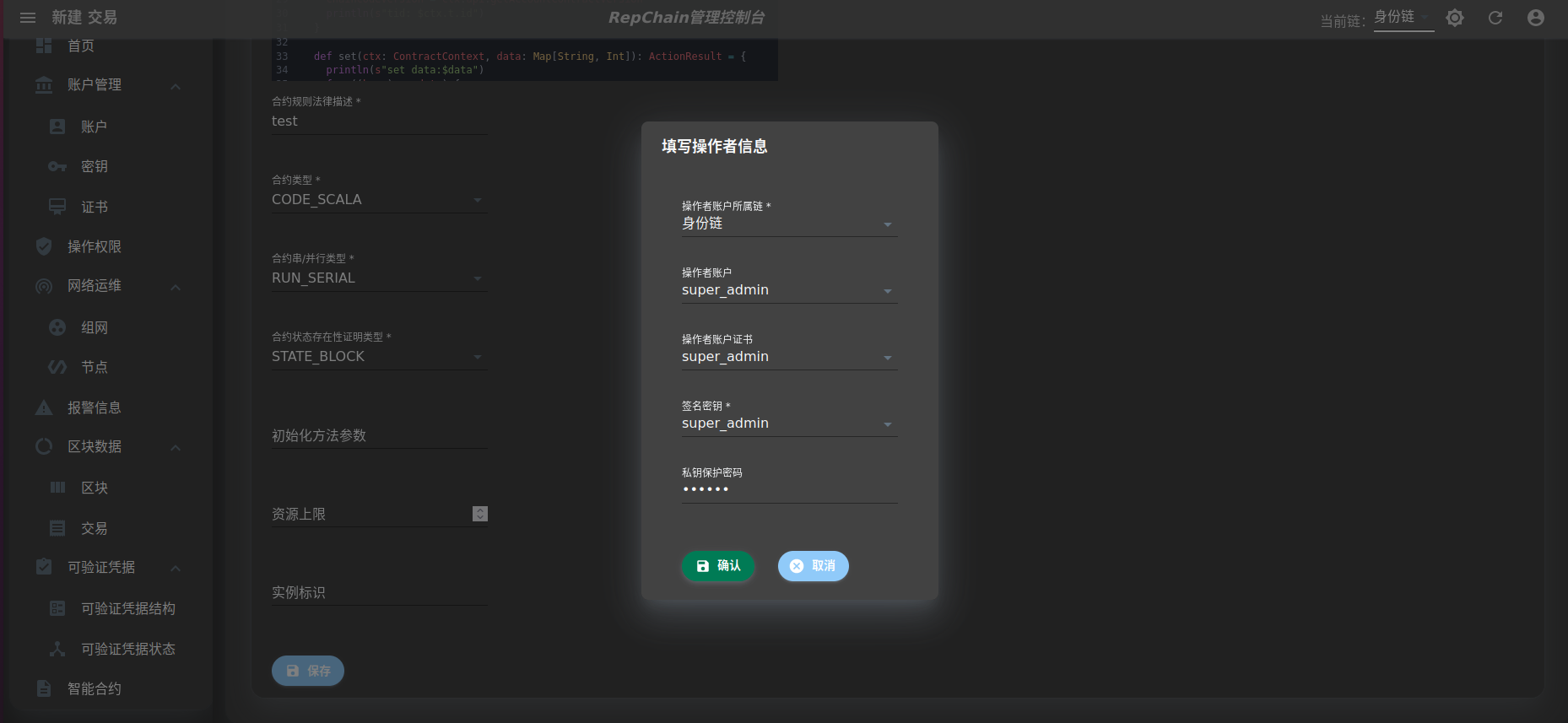Open 账户 page in sidebar
Viewport: 1568px width, 723px height.
(94, 127)
